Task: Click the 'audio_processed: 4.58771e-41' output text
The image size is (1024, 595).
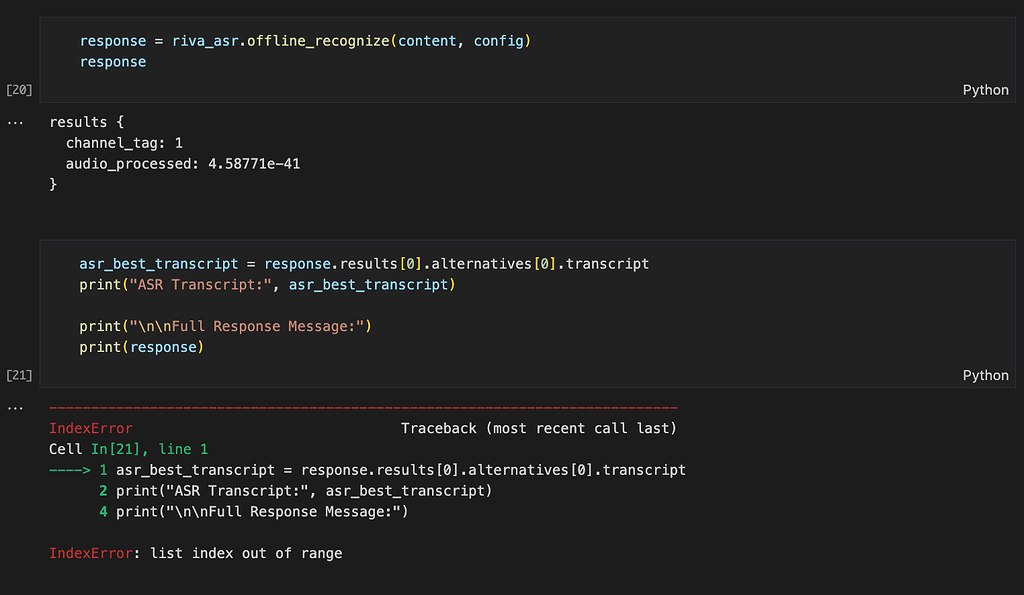Action: click(183, 164)
